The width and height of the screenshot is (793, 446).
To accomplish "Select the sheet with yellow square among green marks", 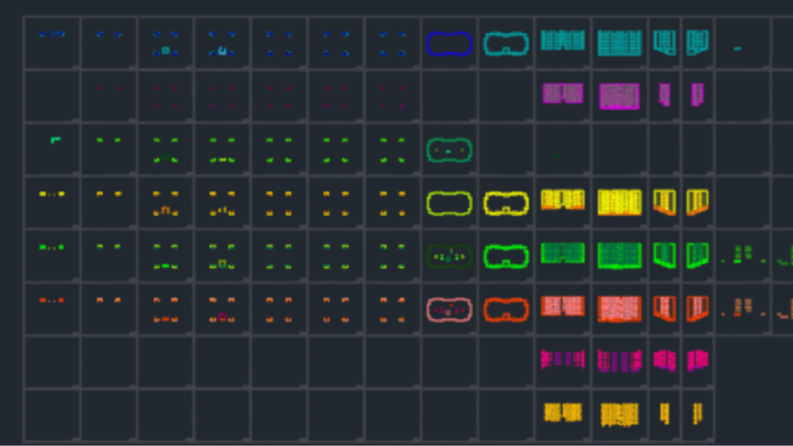I will point(222,256).
